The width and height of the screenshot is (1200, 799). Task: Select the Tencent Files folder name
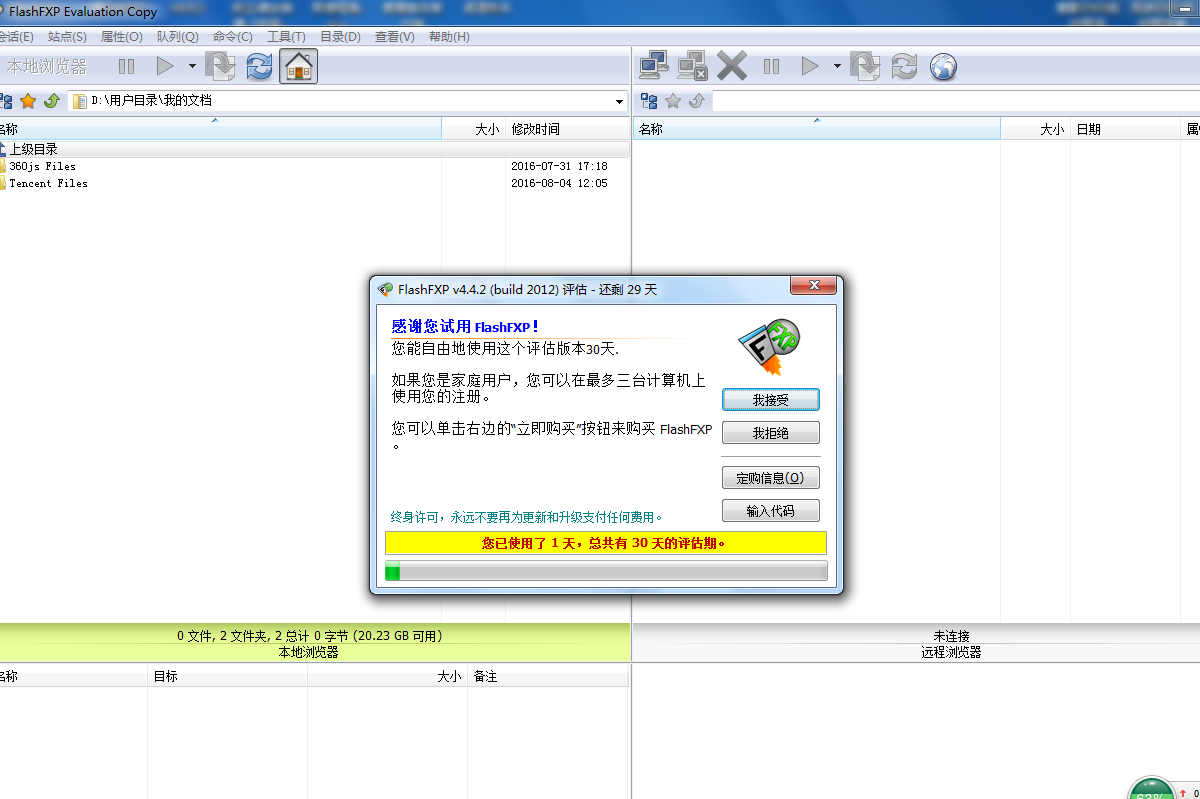[x=49, y=184]
